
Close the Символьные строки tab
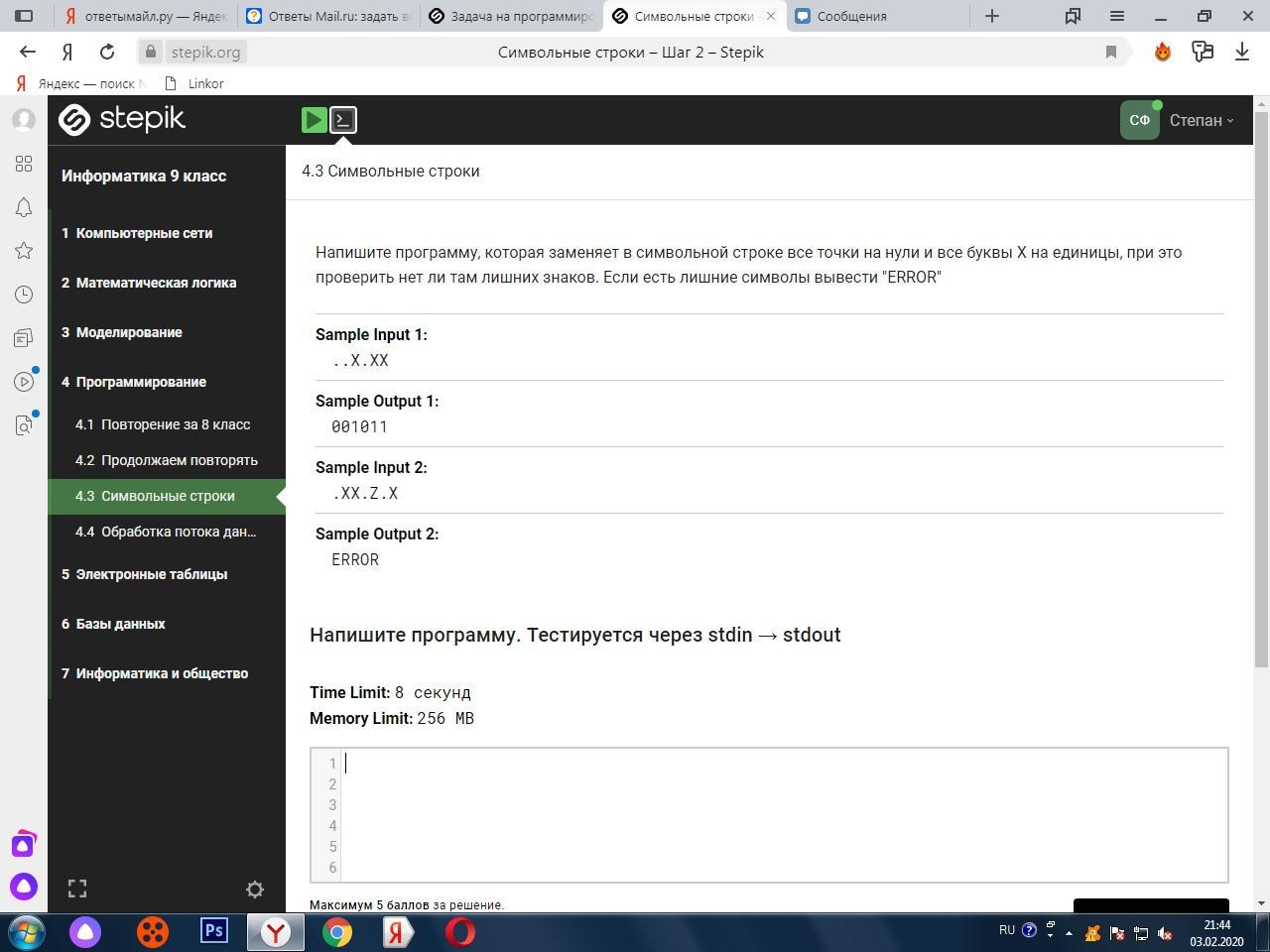[x=771, y=16]
